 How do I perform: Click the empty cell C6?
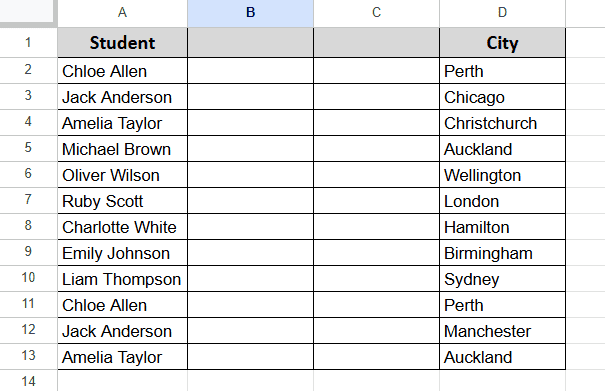[x=376, y=175]
